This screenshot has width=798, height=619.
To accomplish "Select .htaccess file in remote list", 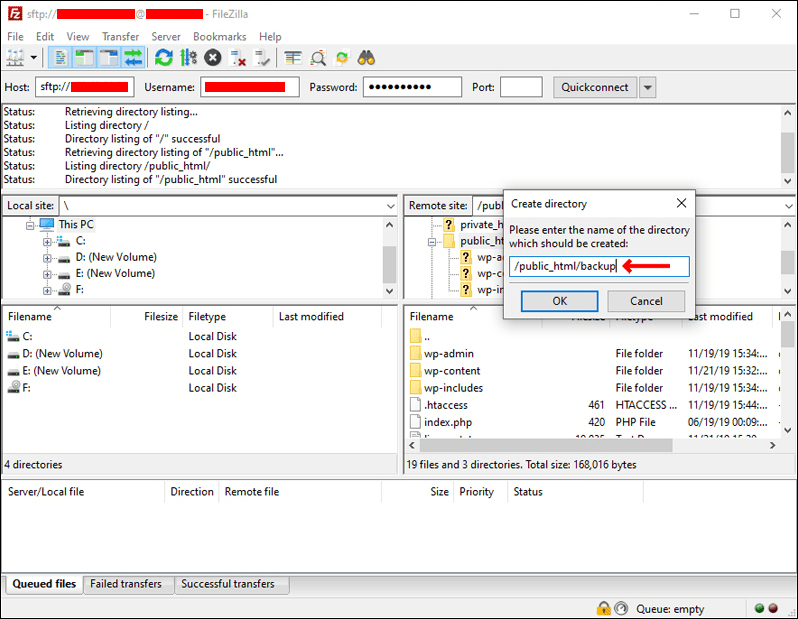I will pyautogui.click(x=445, y=405).
